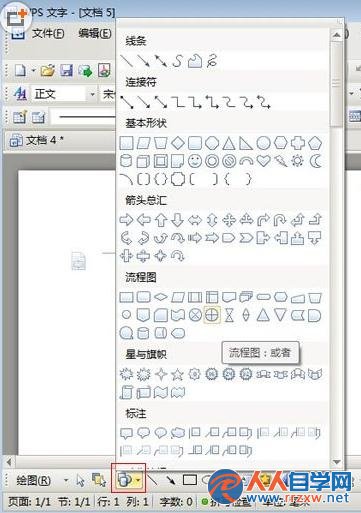361x513 pixels.
Task: Select the highlighted flowchart 'or' circle shape
Action: tap(212, 314)
